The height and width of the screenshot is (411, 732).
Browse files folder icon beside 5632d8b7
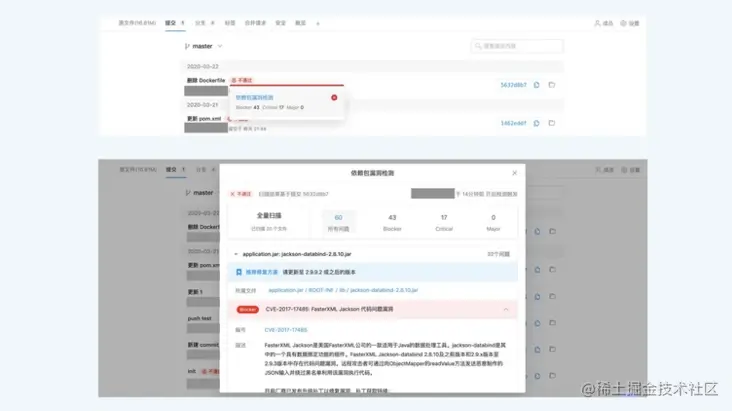[552, 85]
